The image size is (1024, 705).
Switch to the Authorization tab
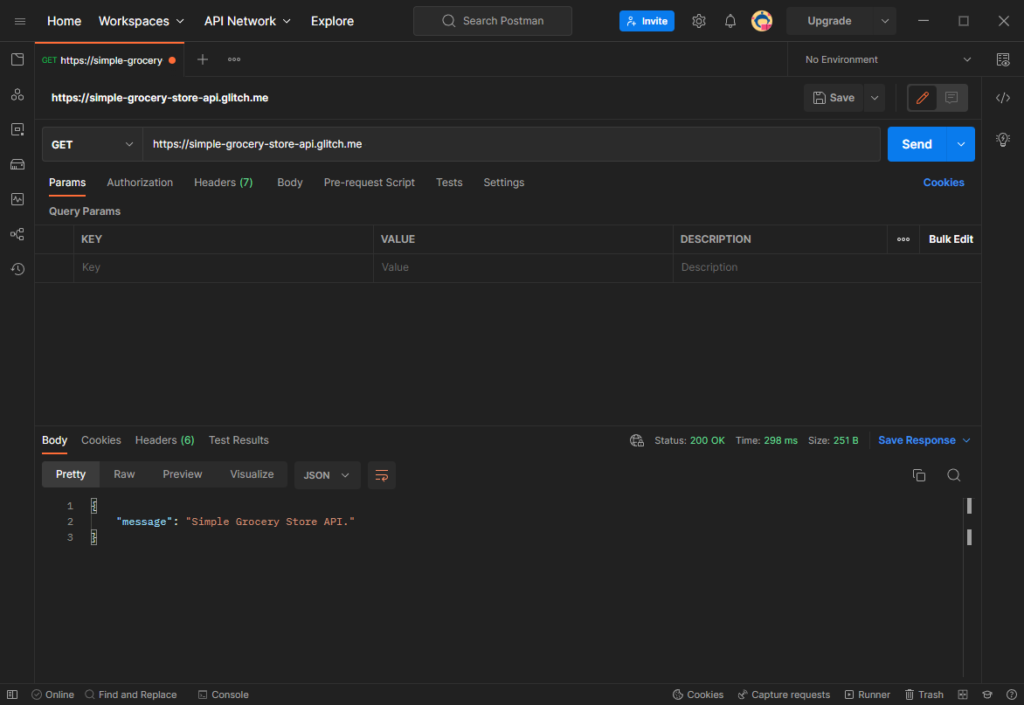[x=140, y=182]
